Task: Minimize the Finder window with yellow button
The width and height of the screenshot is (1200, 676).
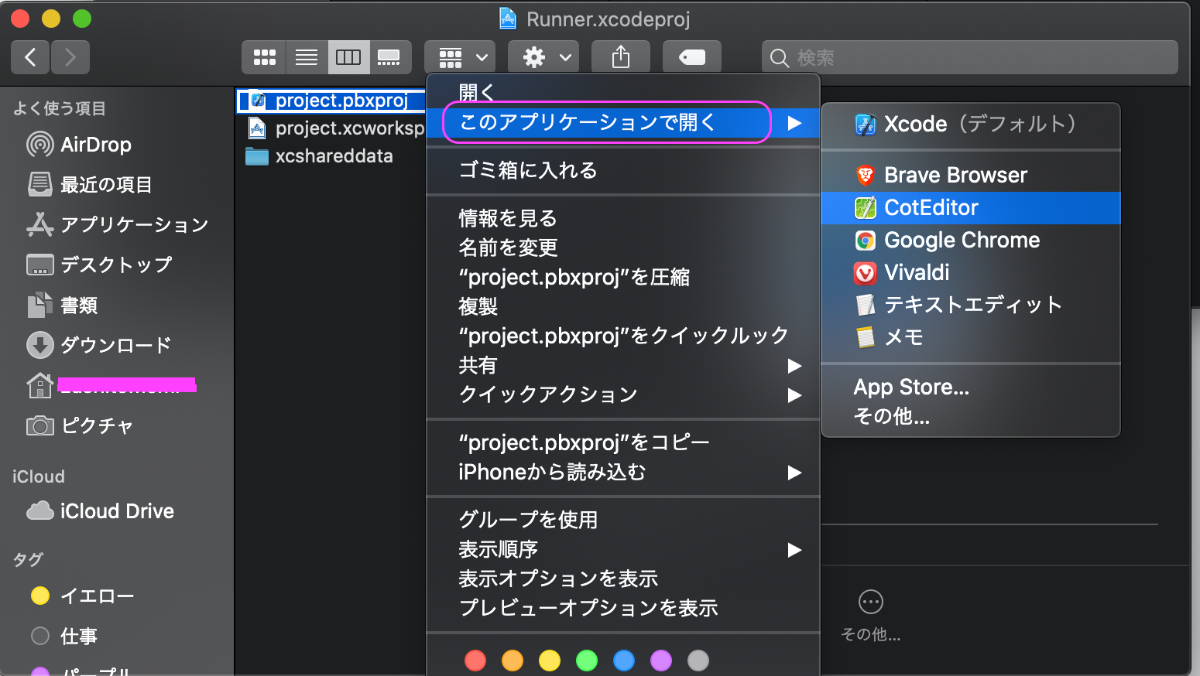Action: [51, 18]
